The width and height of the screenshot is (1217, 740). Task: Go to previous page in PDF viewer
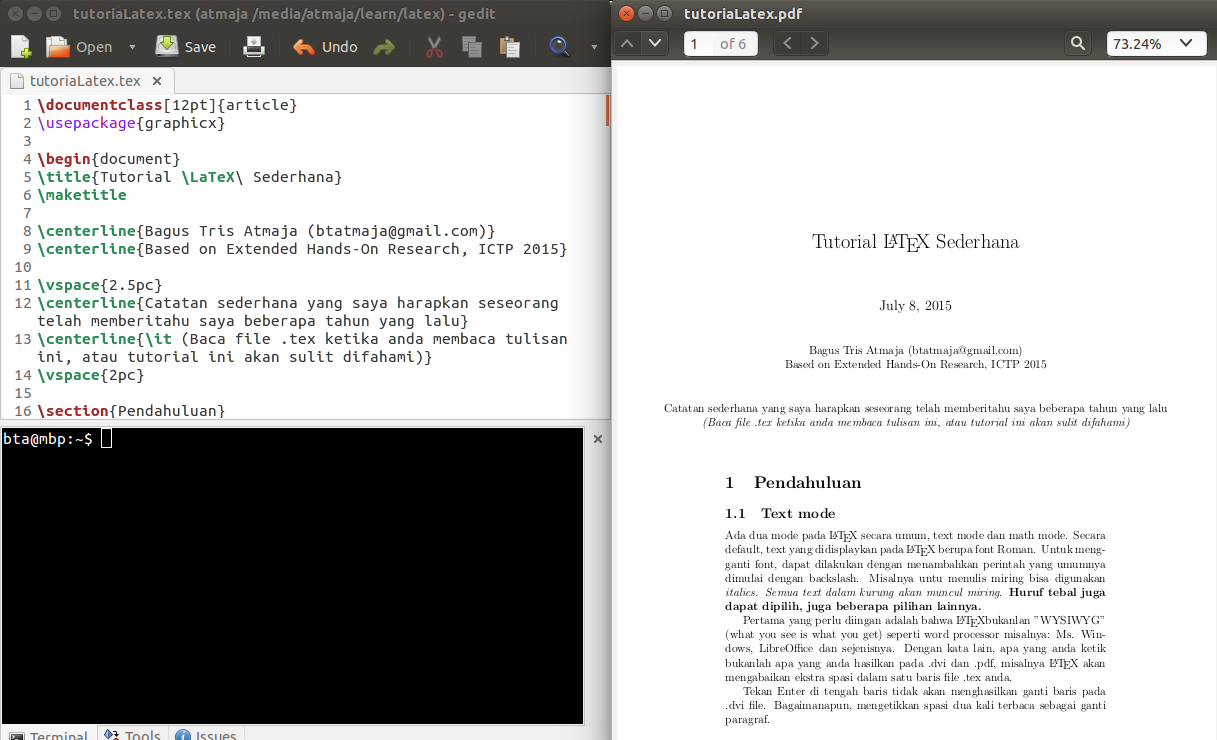pos(628,43)
